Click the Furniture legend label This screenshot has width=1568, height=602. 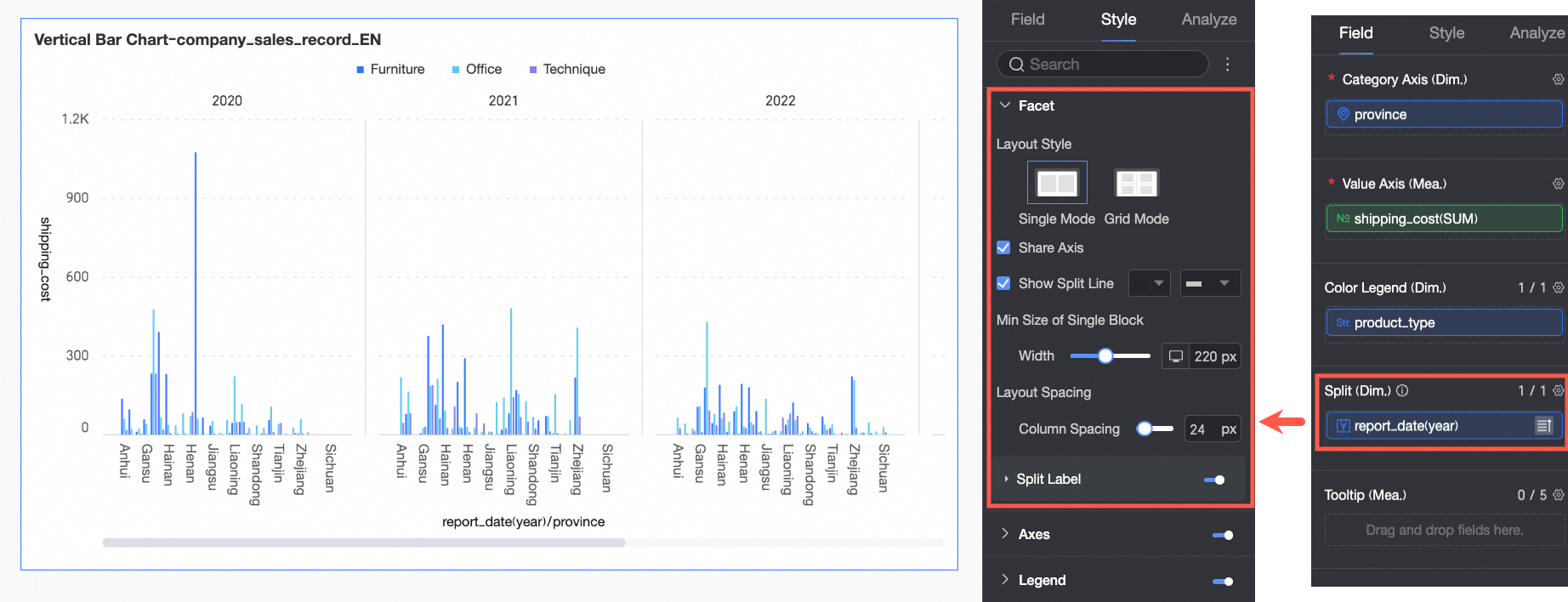point(397,70)
